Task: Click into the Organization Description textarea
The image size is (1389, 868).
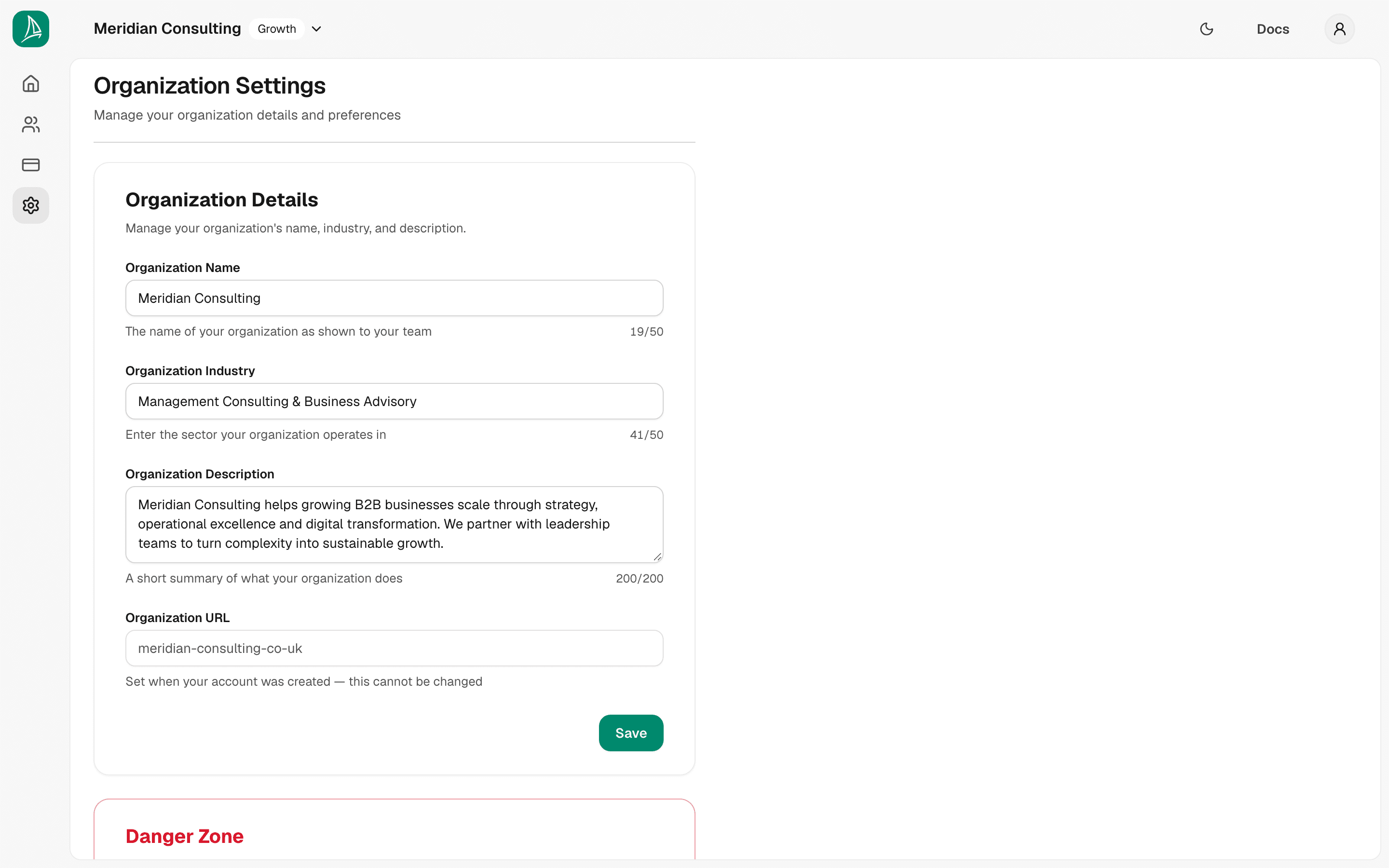Action: point(395,525)
